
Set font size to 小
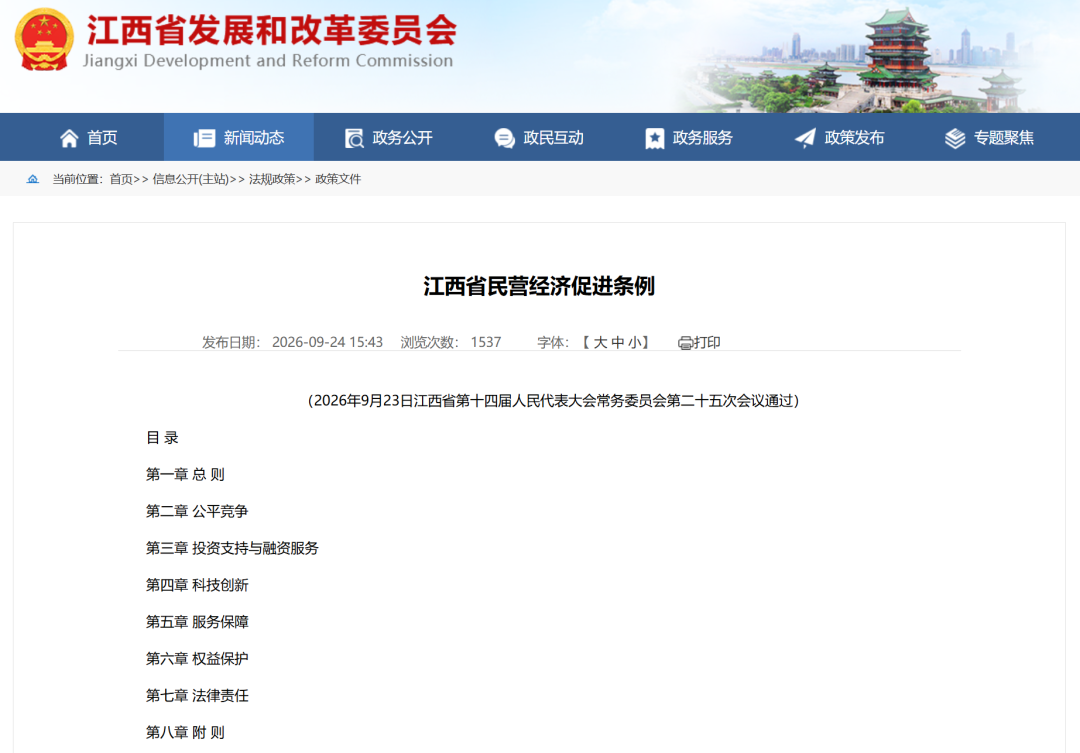click(x=634, y=342)
